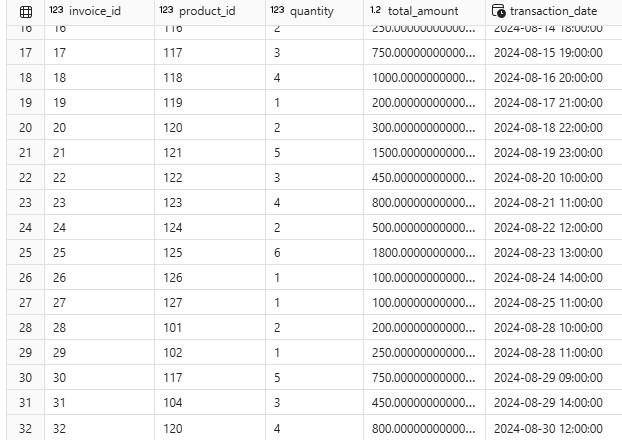
Task: Click quantity cell 5 in row 21
Action: pyautogui.click(x=315, y=152)
